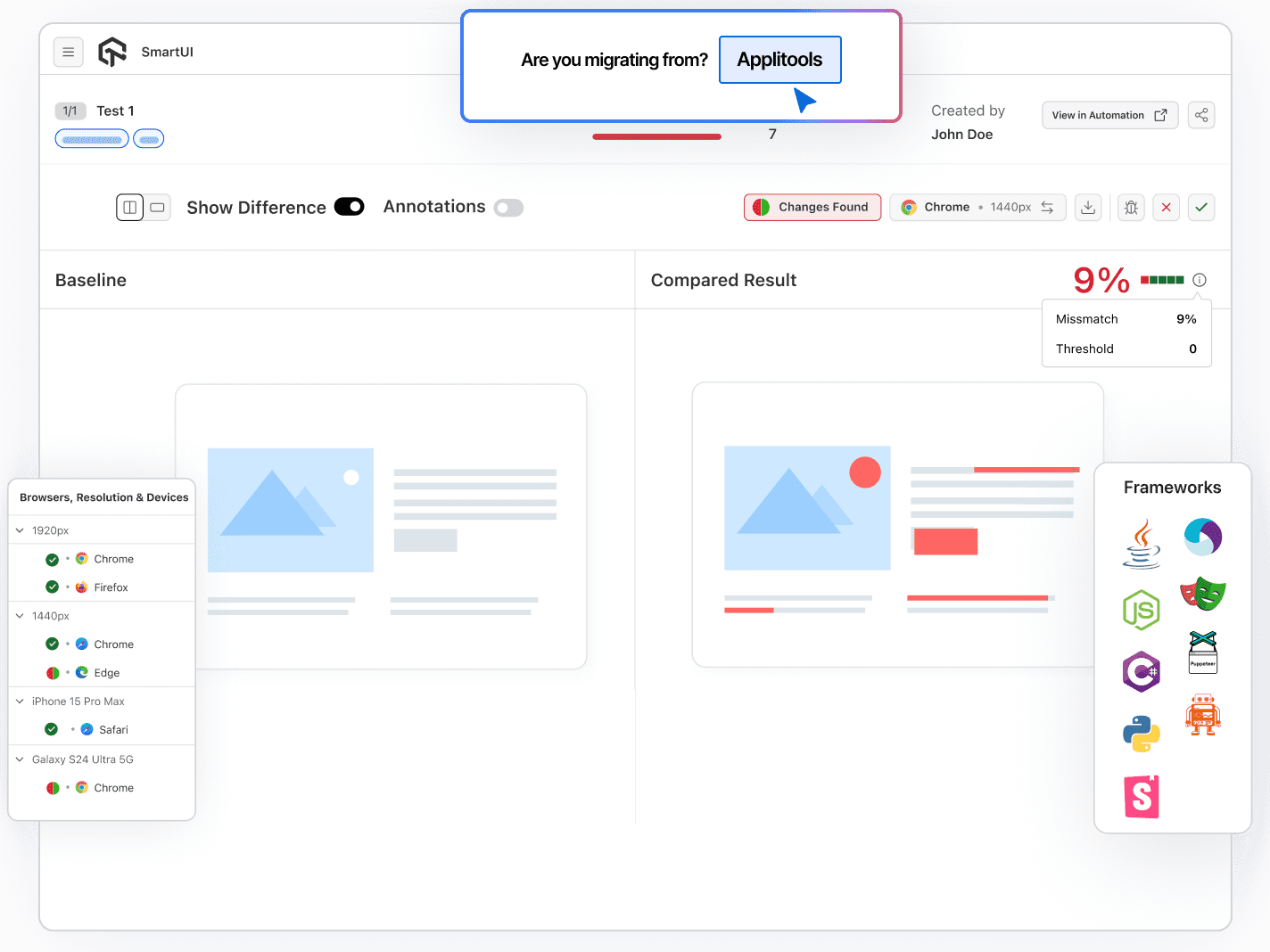
Task: Turn off the Show Difference toggle
Action: [350, 207]
